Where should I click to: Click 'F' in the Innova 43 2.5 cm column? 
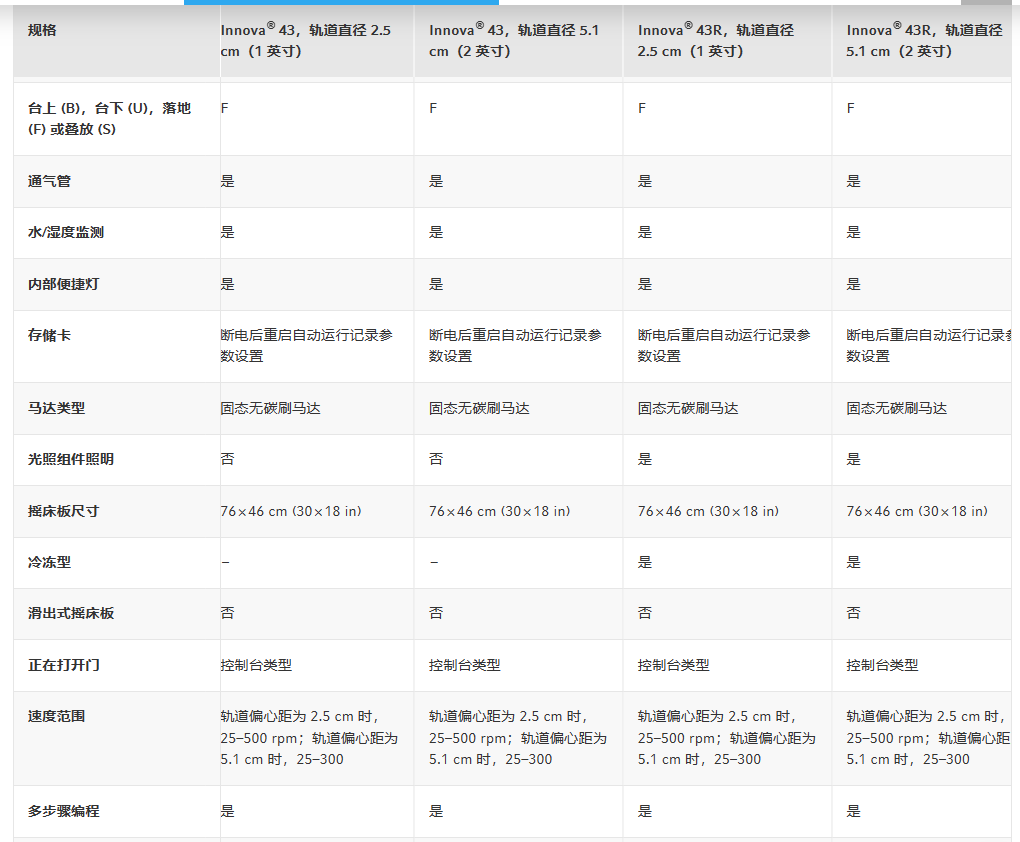(224, 108)
